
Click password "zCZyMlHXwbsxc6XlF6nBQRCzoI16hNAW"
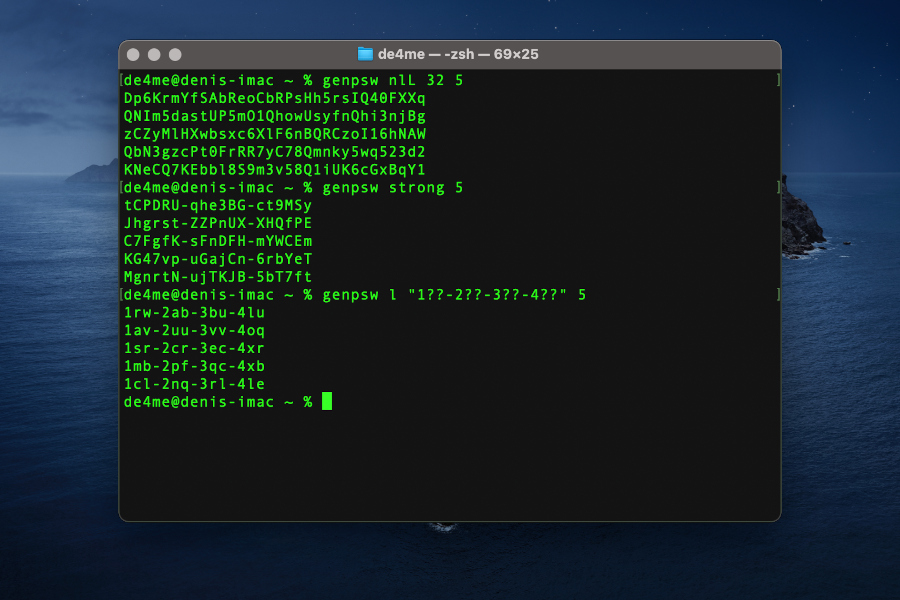point(275,134)
